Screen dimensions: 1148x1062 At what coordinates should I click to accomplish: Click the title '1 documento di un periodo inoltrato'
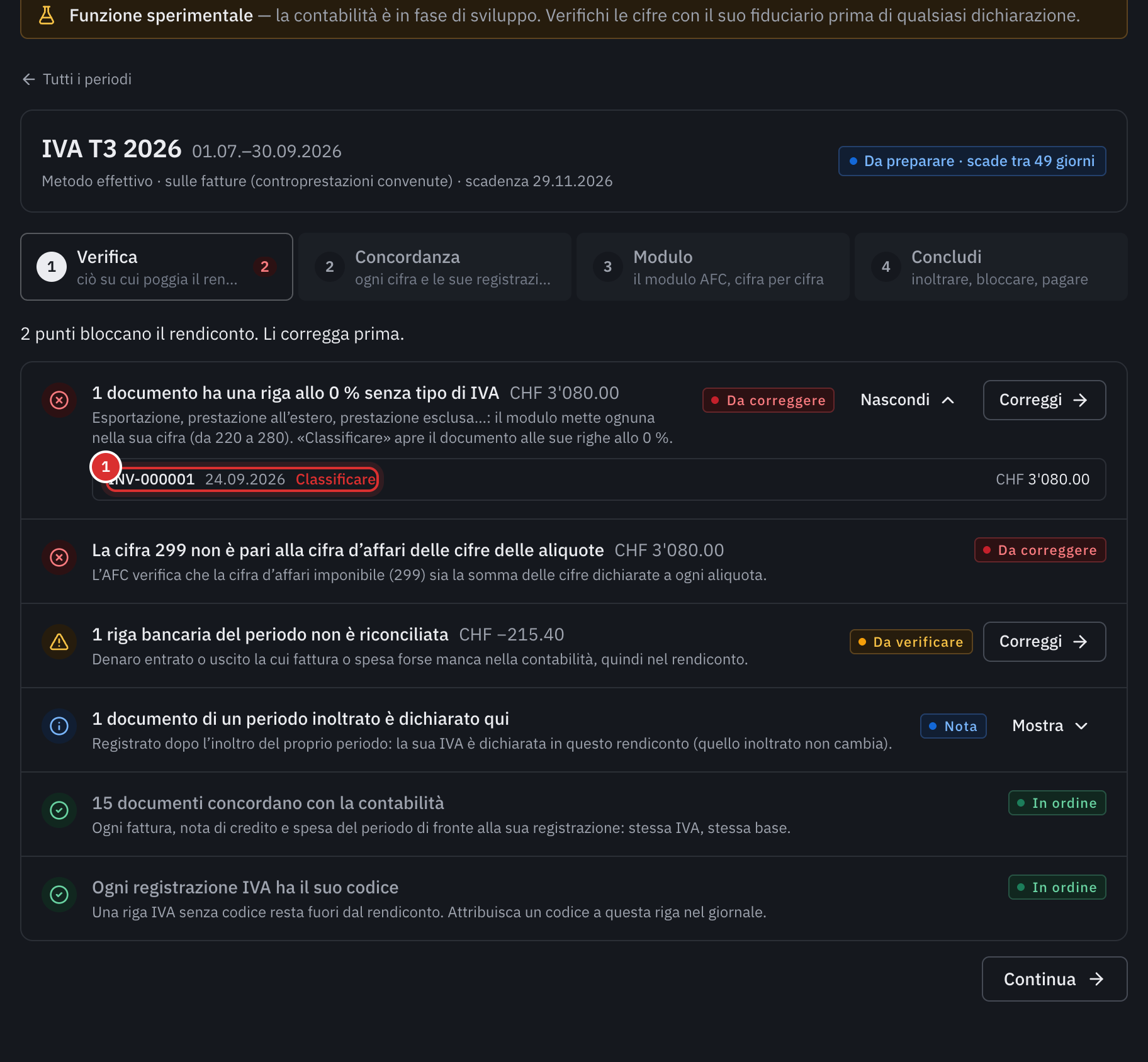(301, 718)
